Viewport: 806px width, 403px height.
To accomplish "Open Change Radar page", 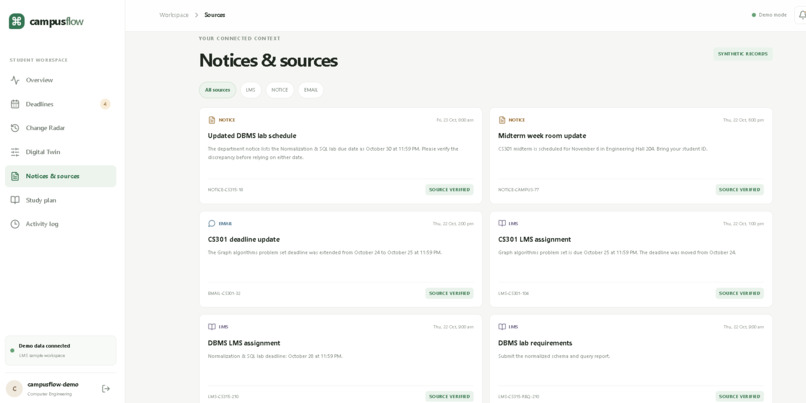I will point(61,128).
